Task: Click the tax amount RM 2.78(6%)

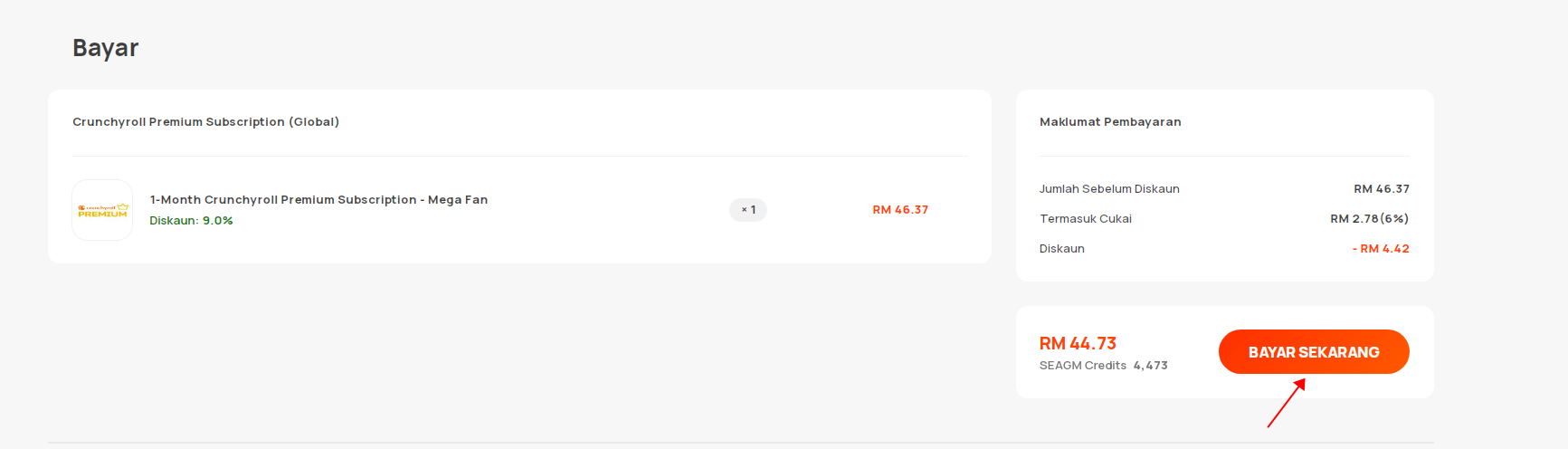Action: 1370,219
